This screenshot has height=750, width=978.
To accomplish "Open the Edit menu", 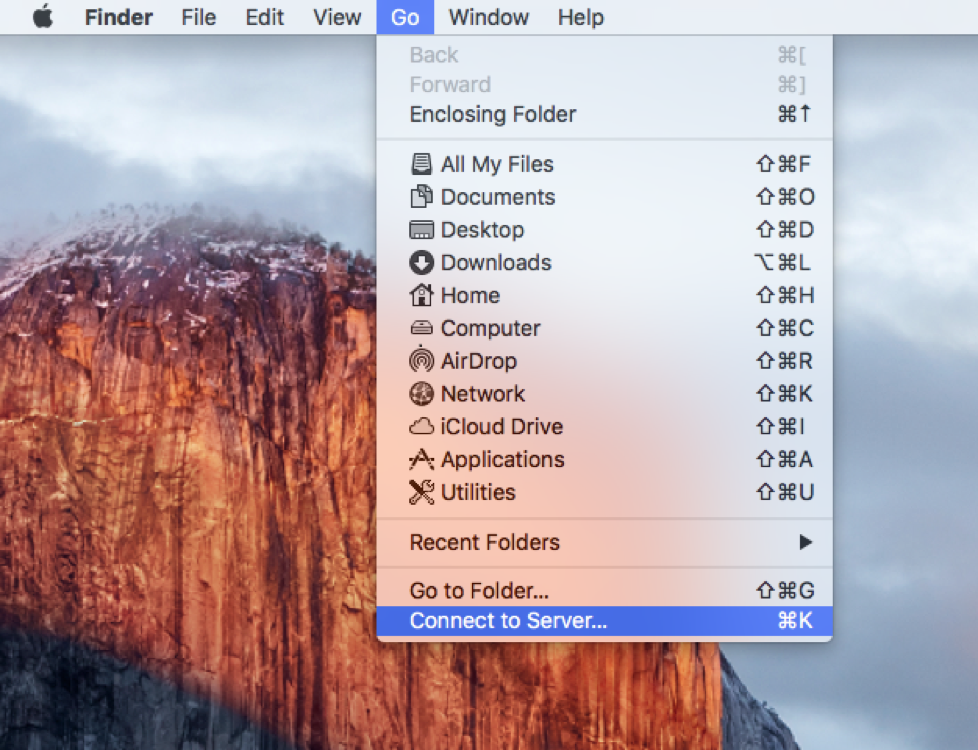I will 264,17.
